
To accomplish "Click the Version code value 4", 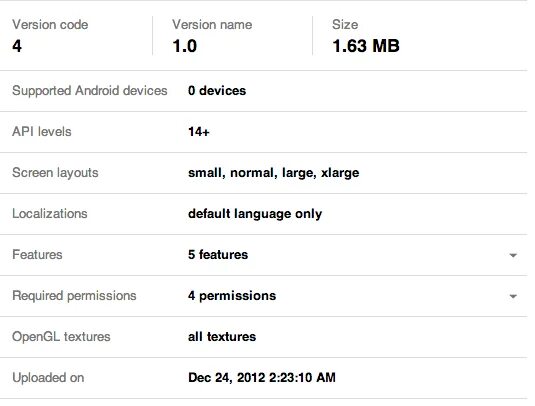I will pos(17,46).
